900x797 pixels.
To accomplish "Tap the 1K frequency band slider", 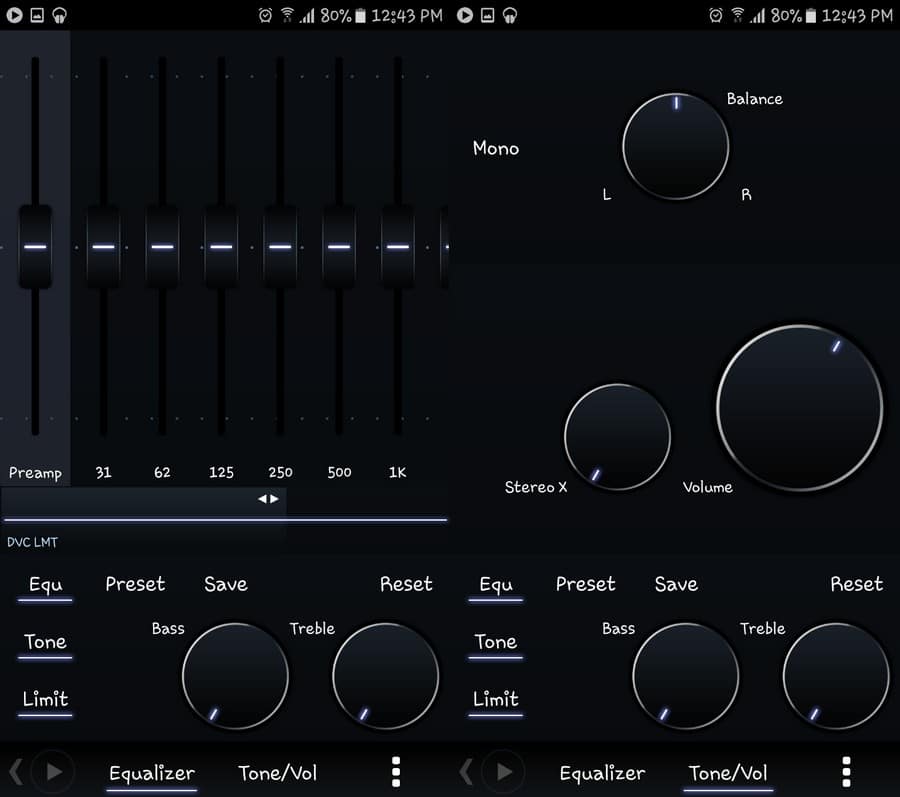I will pyautogui.click(x=397, y=245).
